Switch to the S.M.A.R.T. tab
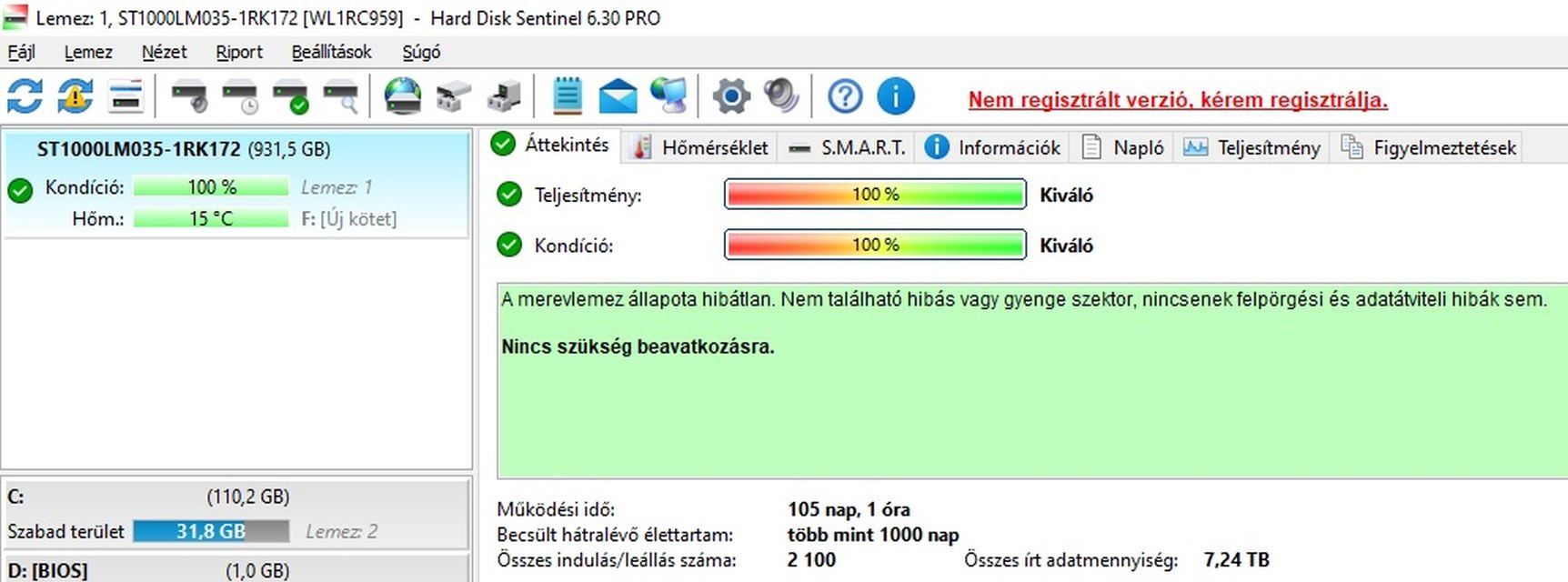Screen dimensions: 1568x582 [x=847, y=147]
